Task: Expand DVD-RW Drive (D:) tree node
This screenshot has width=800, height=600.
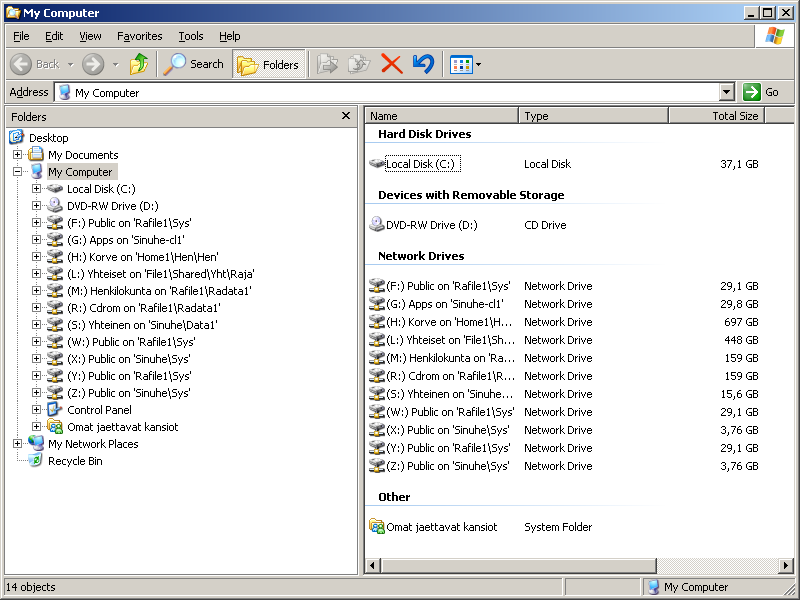Action: tap(36, 206)
